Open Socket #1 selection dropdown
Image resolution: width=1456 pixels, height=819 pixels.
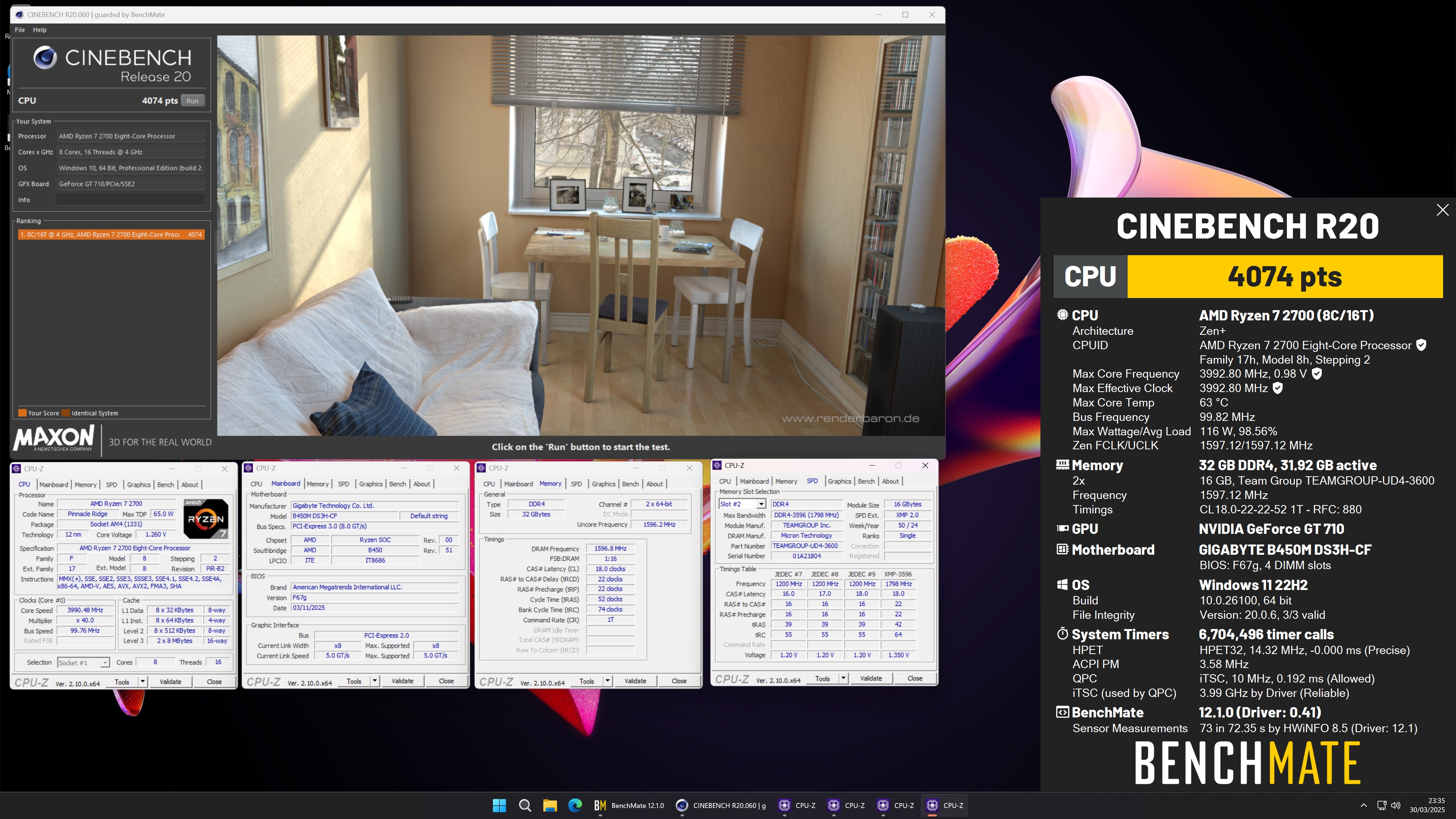[x=83, y=662]
